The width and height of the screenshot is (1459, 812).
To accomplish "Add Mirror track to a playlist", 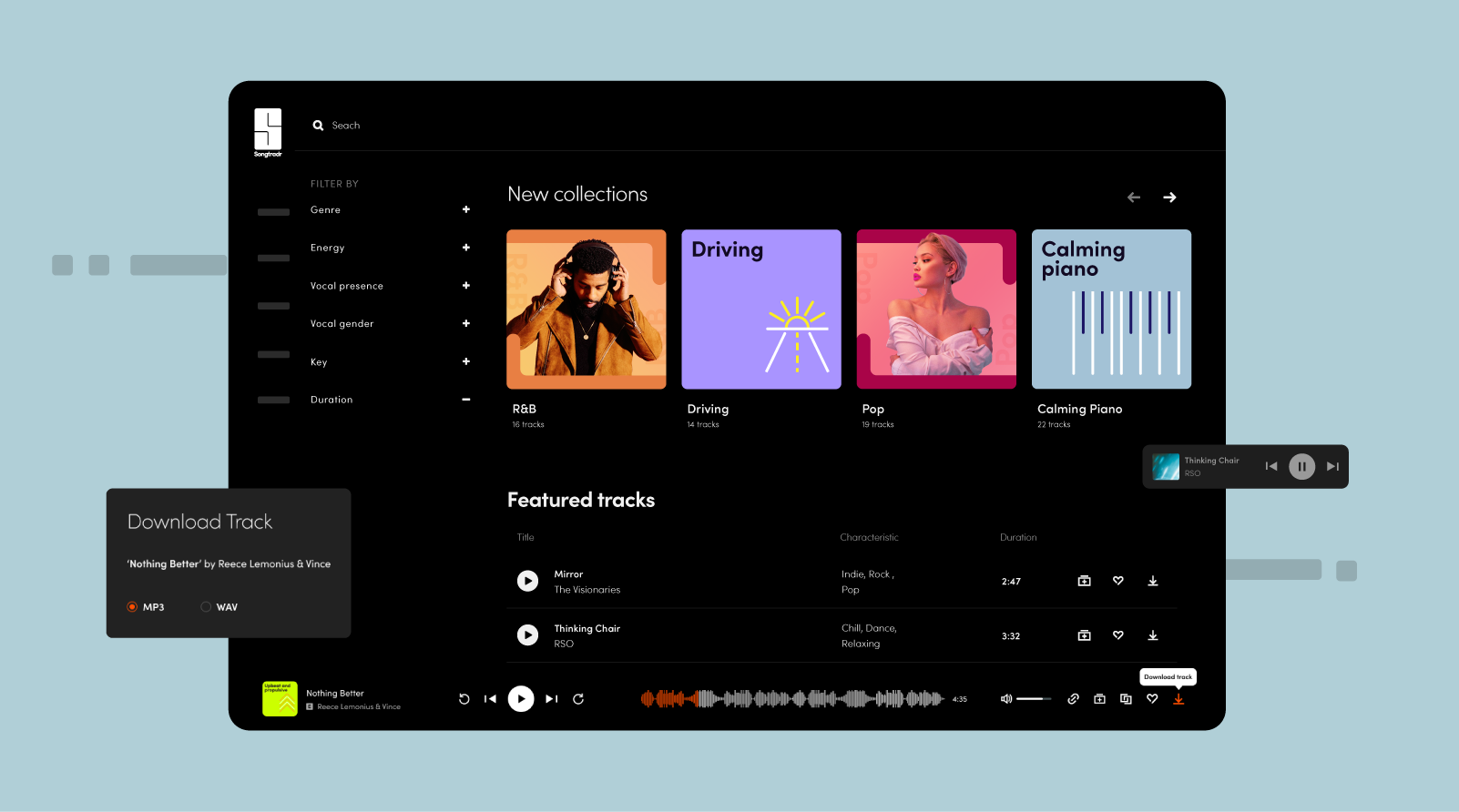I will click(1084, 581).
